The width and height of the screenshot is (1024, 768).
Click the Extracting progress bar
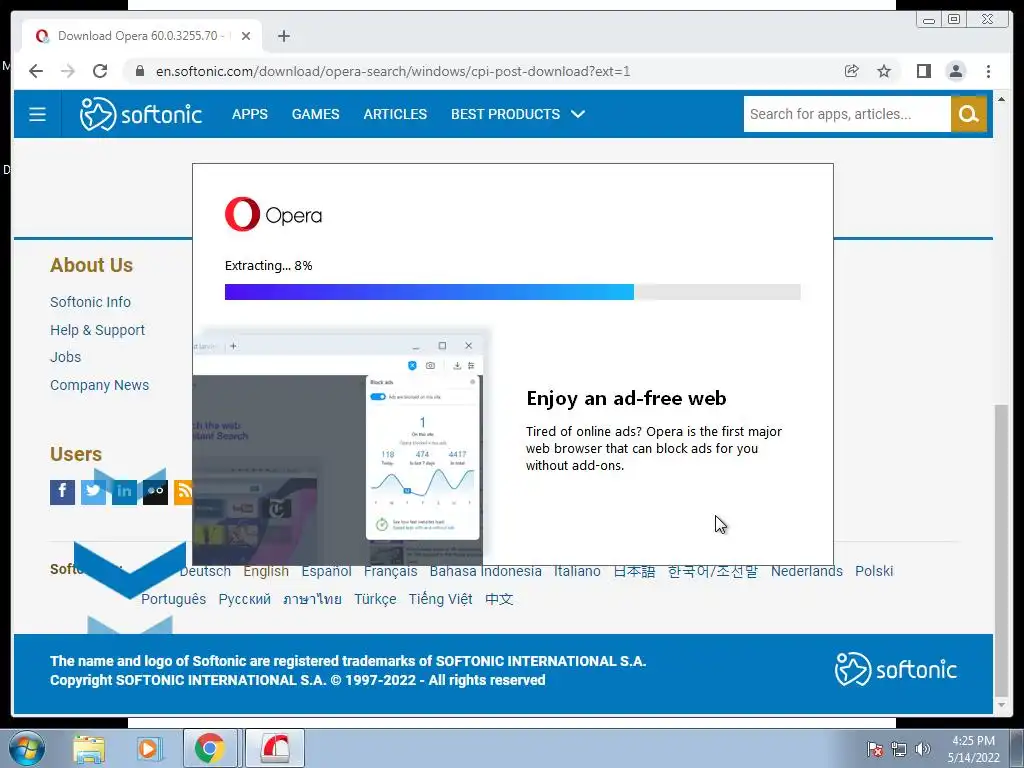pos(513,292)
